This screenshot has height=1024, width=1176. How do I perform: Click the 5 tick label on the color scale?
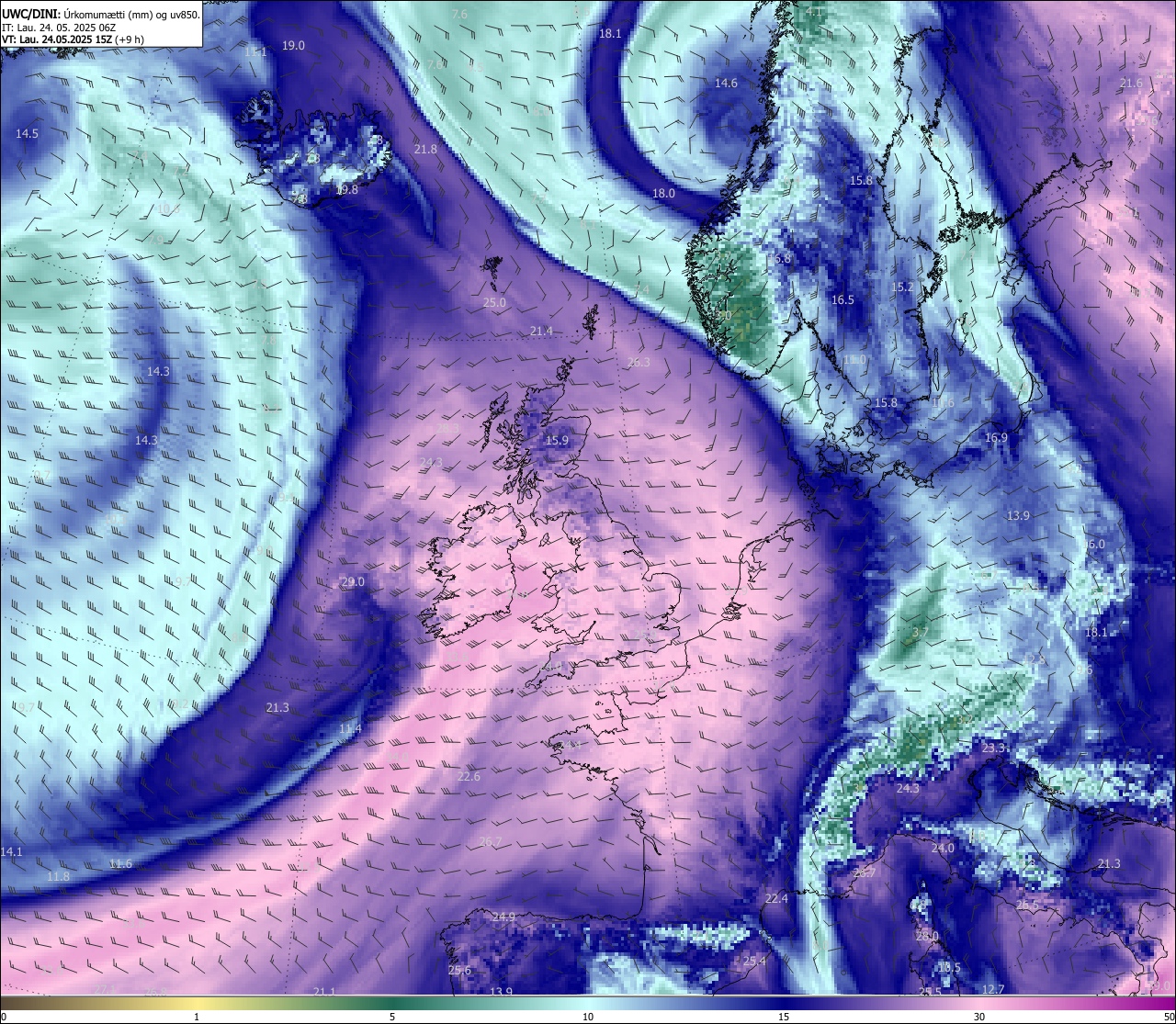(x=392, y=1017)
